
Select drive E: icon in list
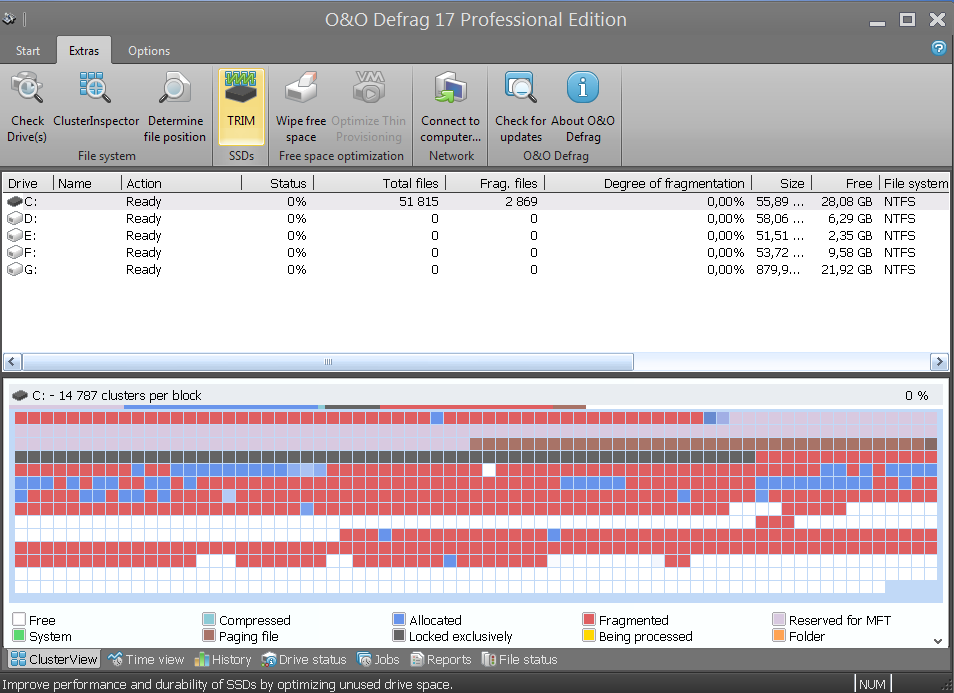pos(15,235)
